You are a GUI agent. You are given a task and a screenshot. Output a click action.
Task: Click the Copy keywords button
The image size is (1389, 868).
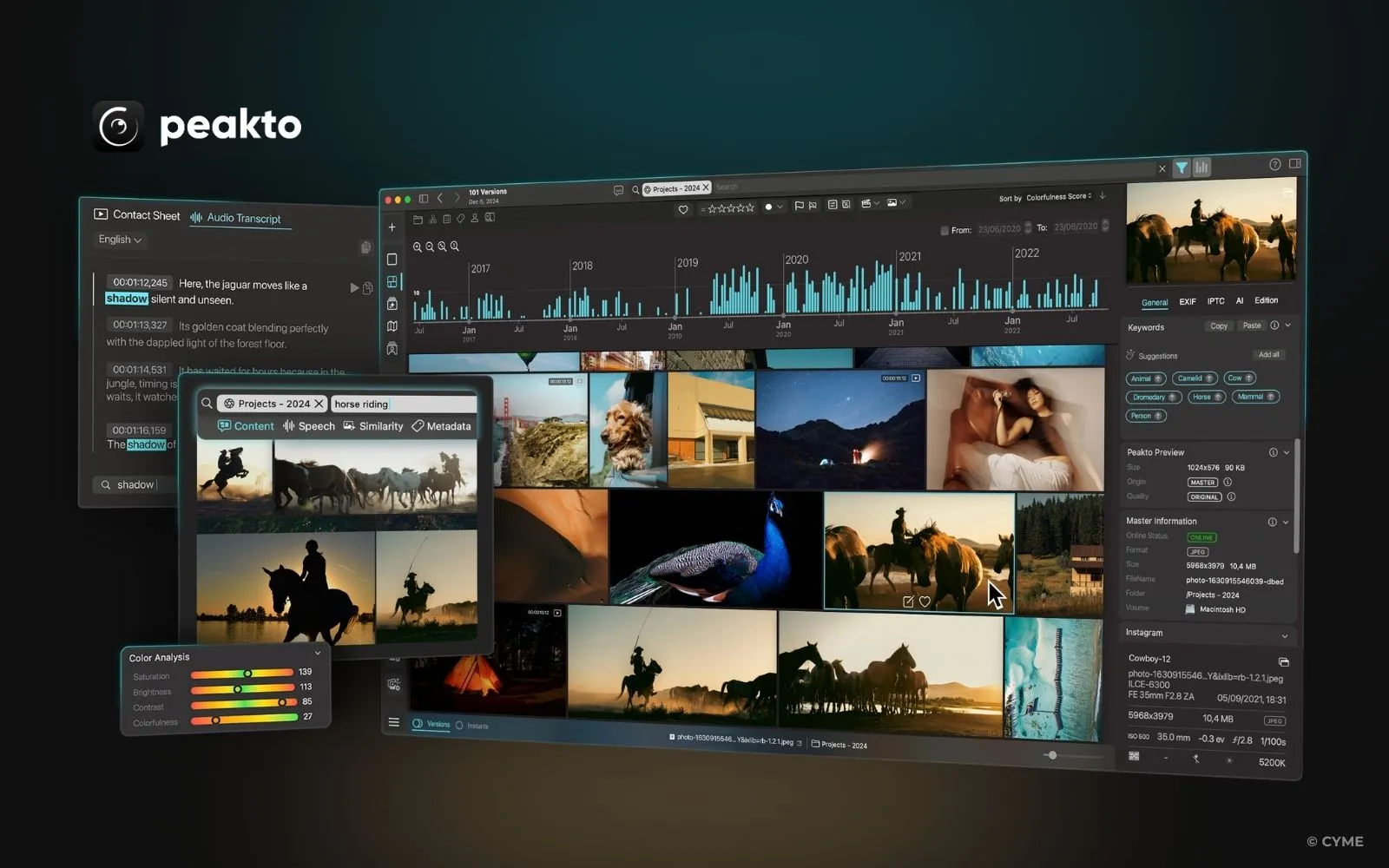1219,326
